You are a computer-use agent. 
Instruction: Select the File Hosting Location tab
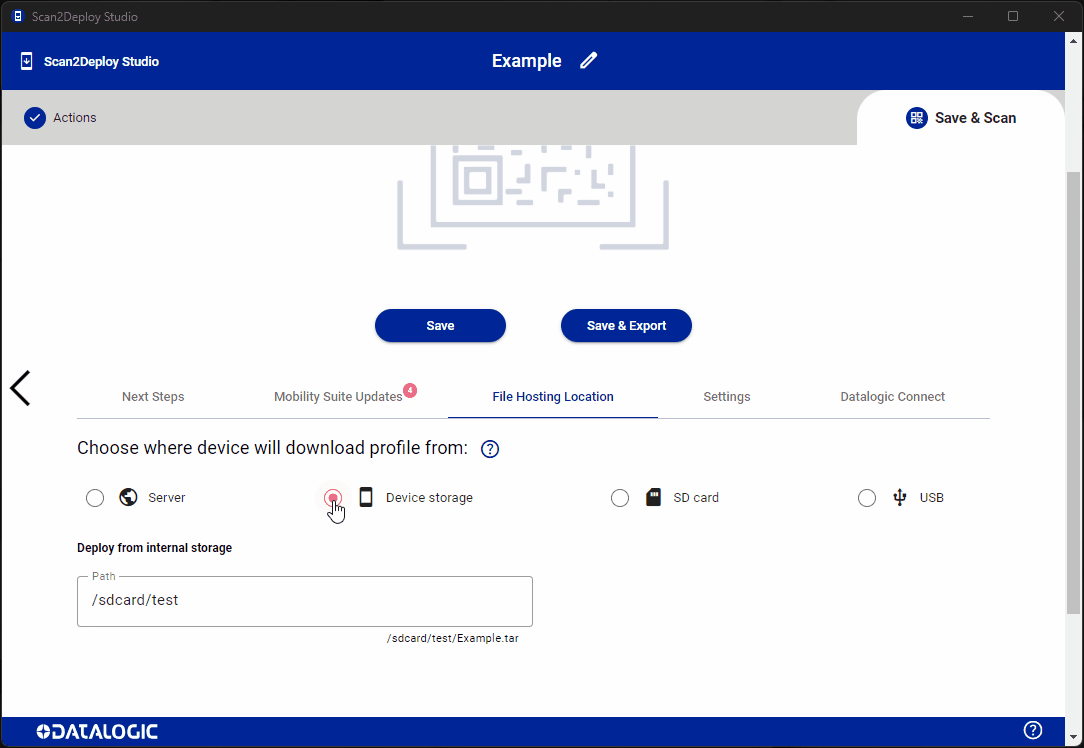click(x=553, y=397)
